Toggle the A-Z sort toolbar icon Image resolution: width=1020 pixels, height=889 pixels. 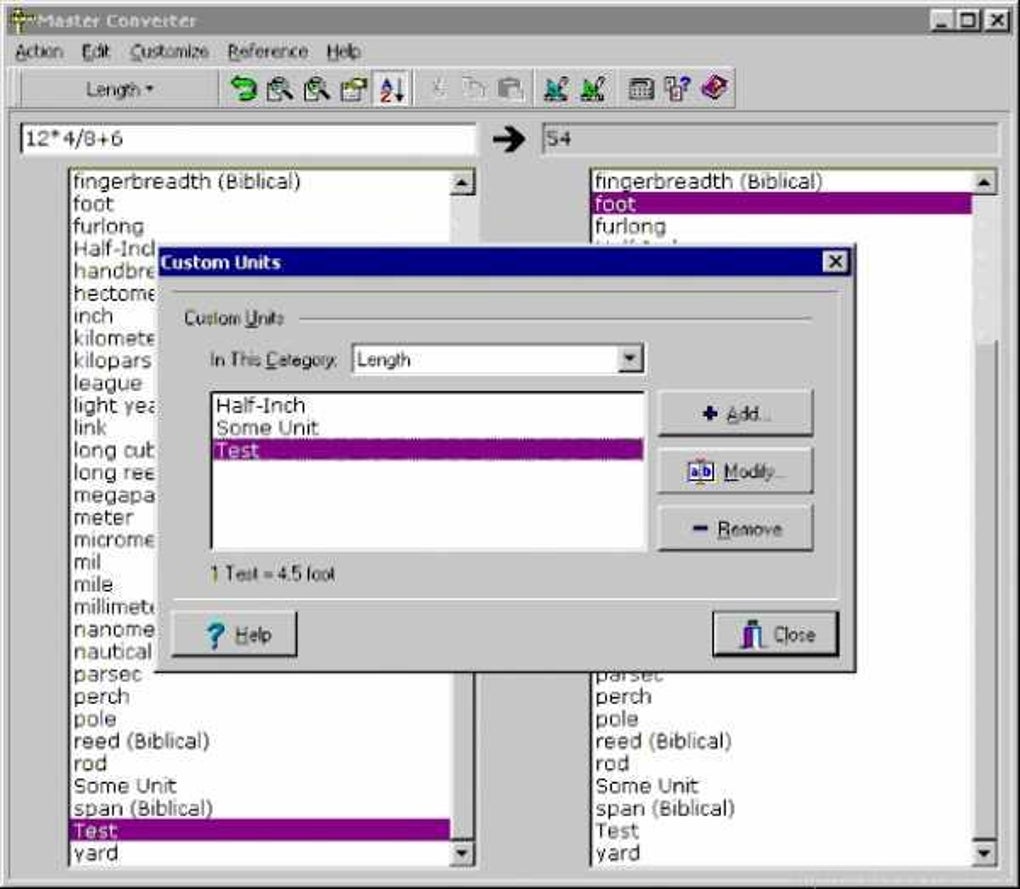point(392,88)
